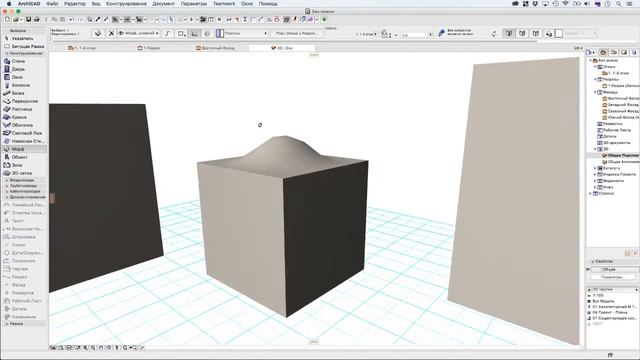
Task: Select the Колонна (Column) tool
Action: pyautogui.click(x=24, y=85)
